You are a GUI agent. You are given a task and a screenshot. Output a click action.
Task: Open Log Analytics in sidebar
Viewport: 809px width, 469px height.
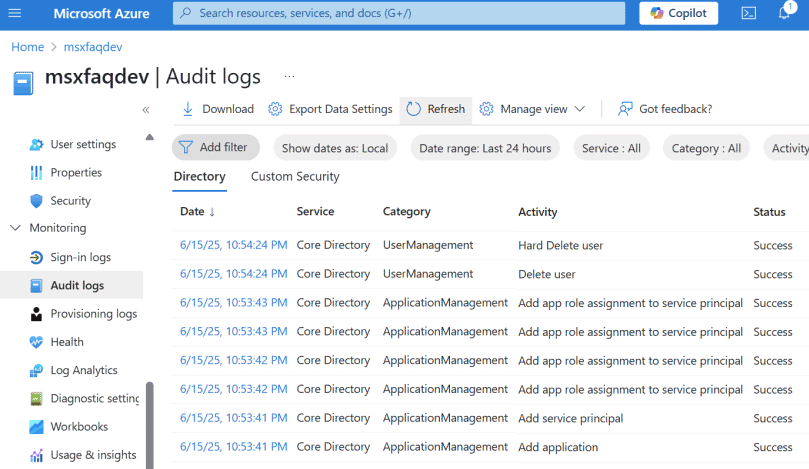(x=84, y=370)
